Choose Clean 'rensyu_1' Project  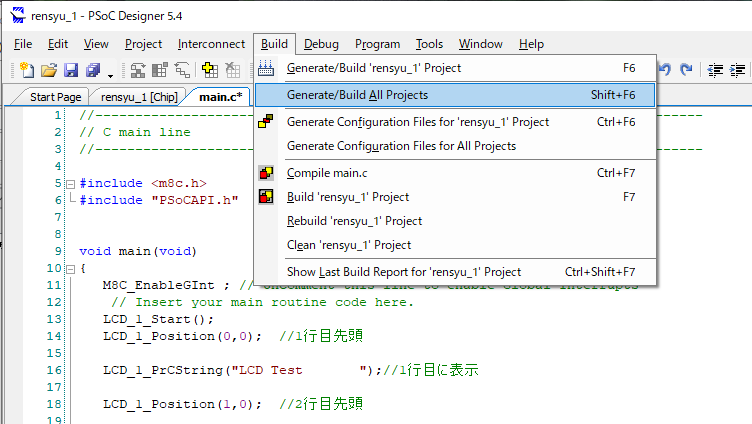[455, 245]
